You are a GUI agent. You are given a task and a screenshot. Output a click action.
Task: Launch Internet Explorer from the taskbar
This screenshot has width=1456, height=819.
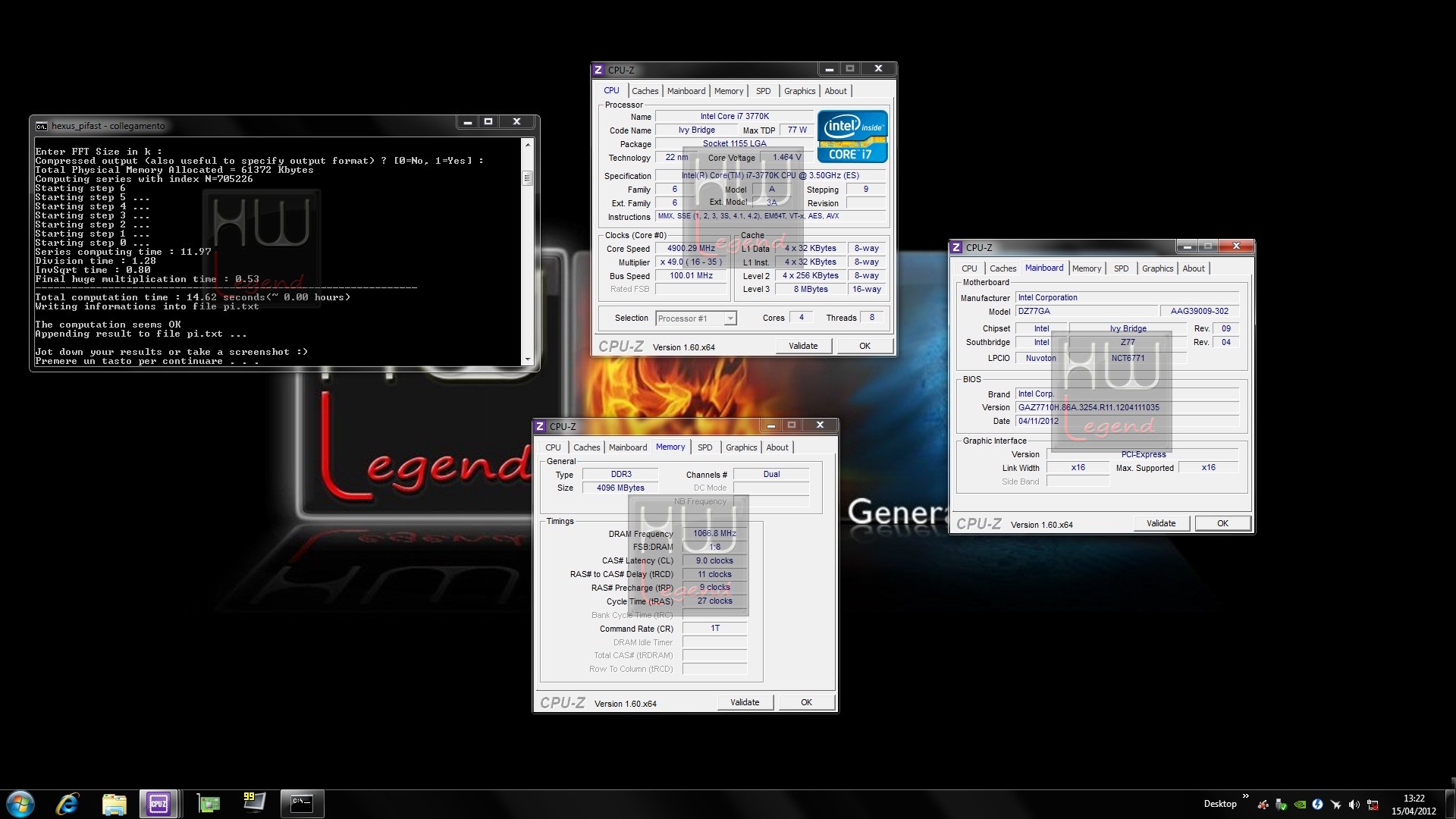click(x=67, y=804)
